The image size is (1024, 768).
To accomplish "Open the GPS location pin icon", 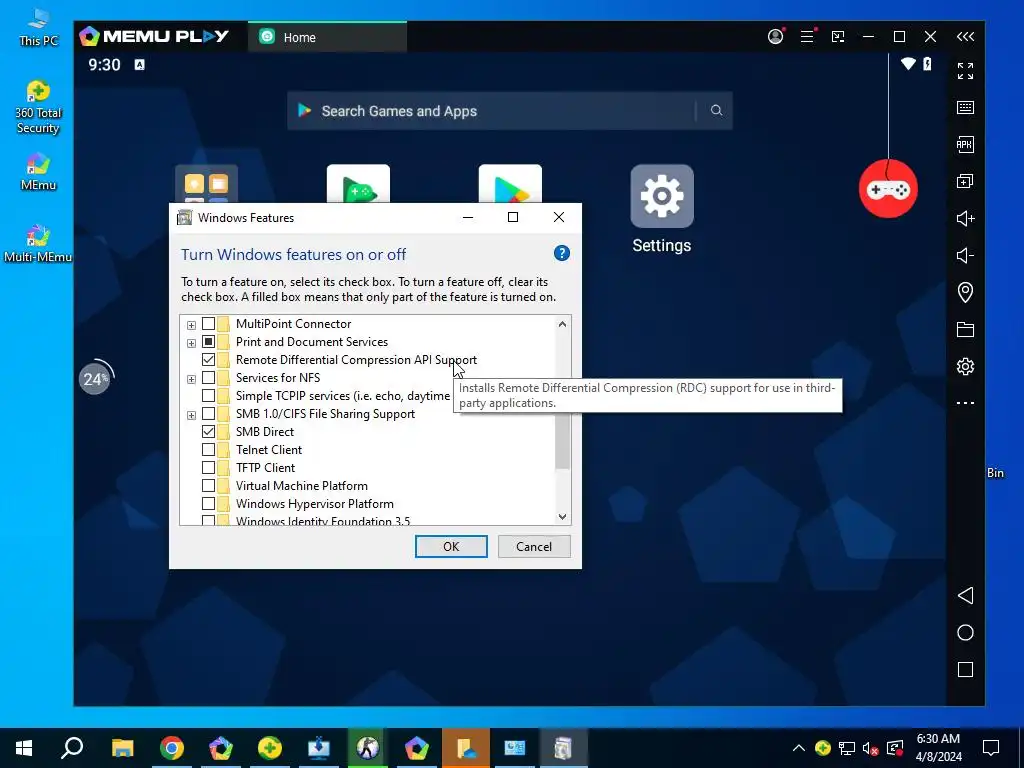I will pos(965,292).
